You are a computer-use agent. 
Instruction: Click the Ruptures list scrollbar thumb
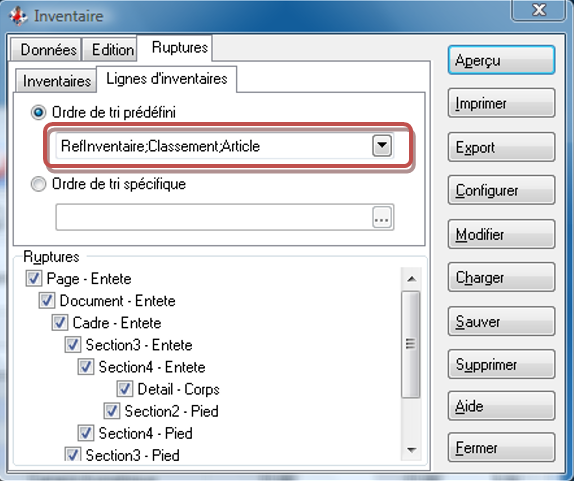(x=411, y=344)
